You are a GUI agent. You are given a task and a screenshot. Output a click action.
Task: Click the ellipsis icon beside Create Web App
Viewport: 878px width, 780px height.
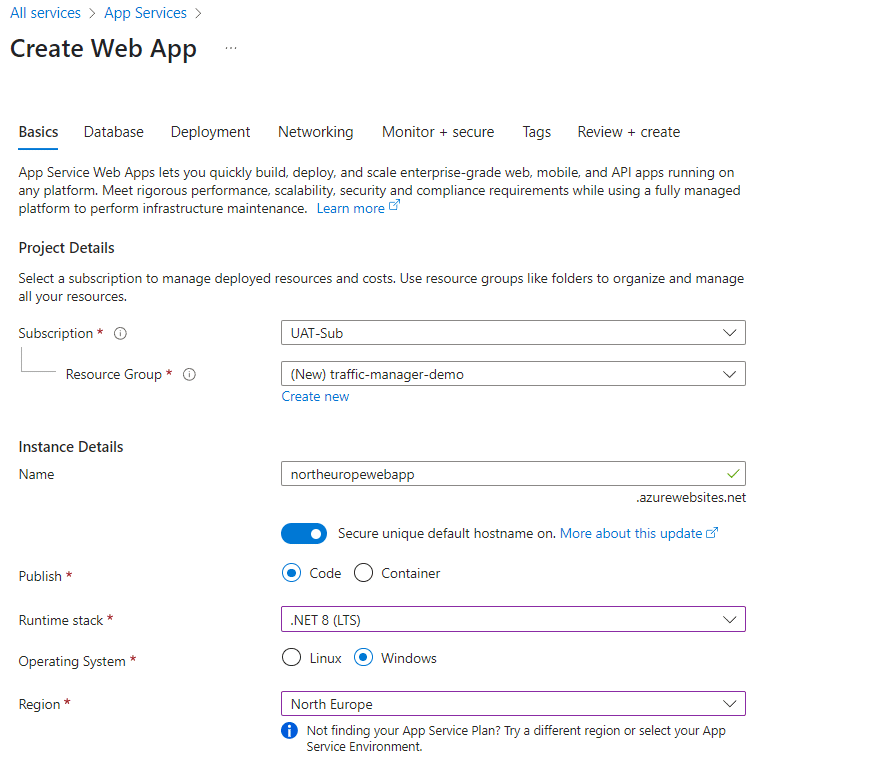[x=231, y=48]
